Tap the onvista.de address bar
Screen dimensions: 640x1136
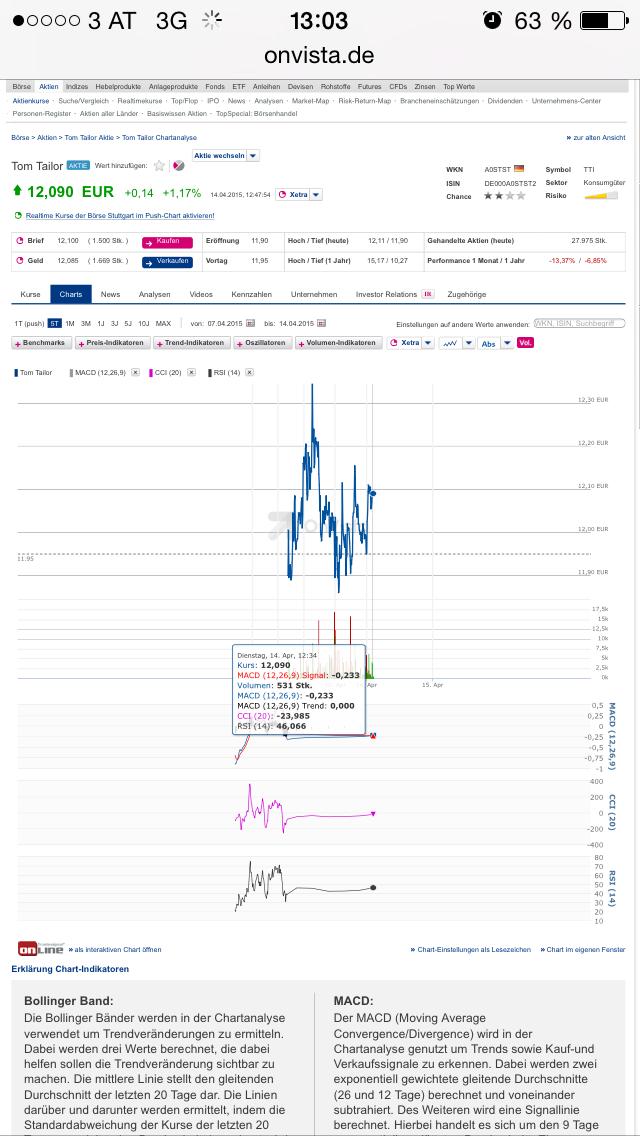pyautogui.click(x=320, y=55)
